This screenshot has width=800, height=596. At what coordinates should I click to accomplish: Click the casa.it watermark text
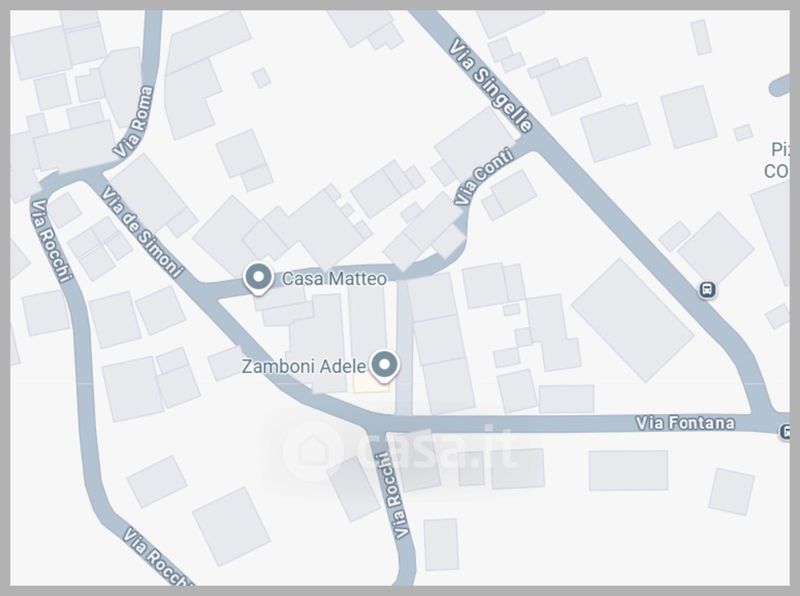[436, 449]
